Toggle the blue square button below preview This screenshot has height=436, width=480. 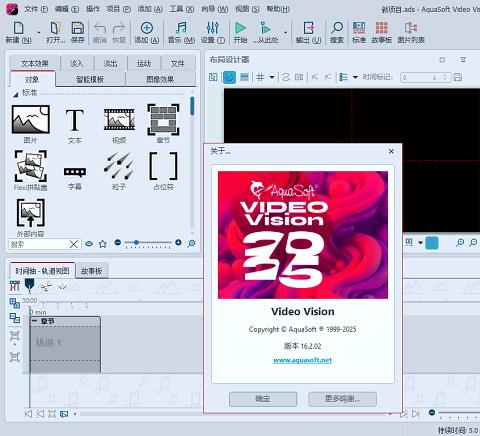pyautogui.click(x=432, y=243)
